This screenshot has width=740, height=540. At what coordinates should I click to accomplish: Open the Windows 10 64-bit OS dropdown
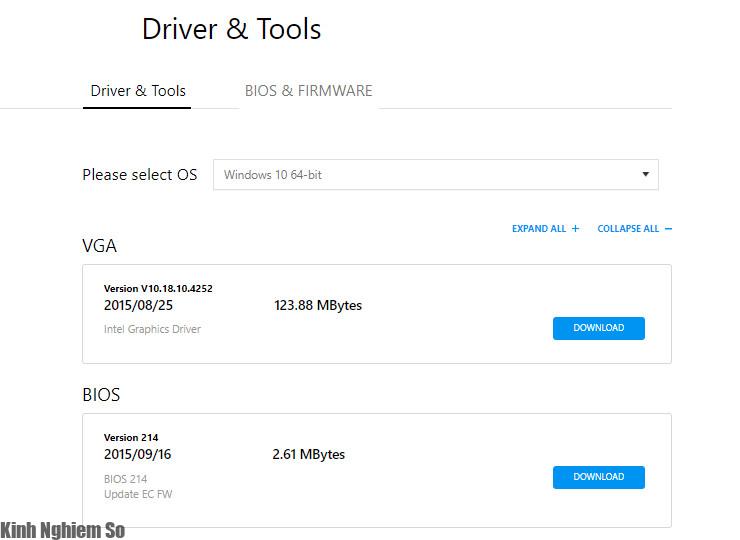(436, 175)
